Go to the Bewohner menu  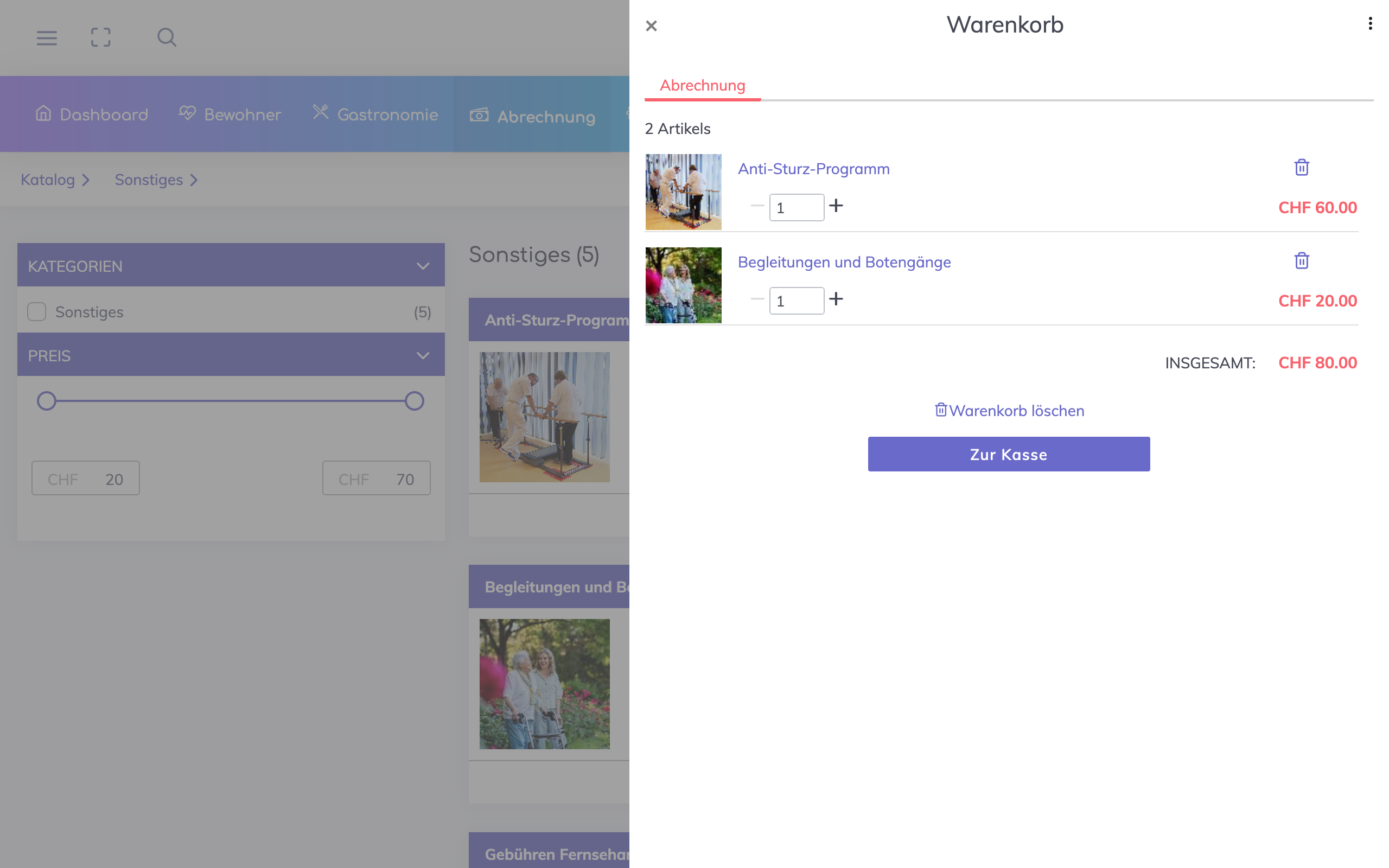pyautogui.click(x=230, y=114)
